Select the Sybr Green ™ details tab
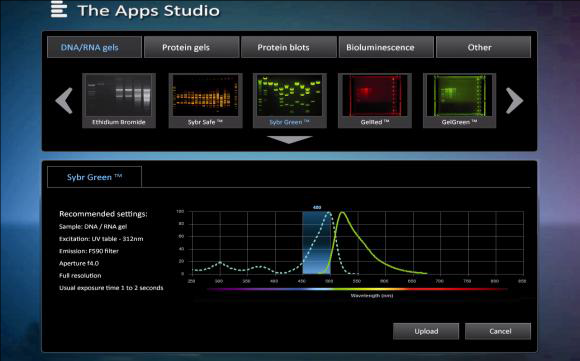Image resolution: width=580 pixels, height=361 pixels. (94, 177)
